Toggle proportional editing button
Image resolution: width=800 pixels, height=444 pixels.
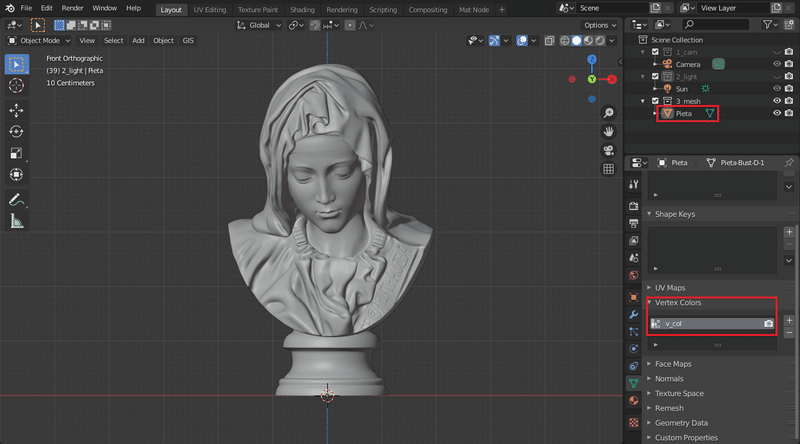349,25
